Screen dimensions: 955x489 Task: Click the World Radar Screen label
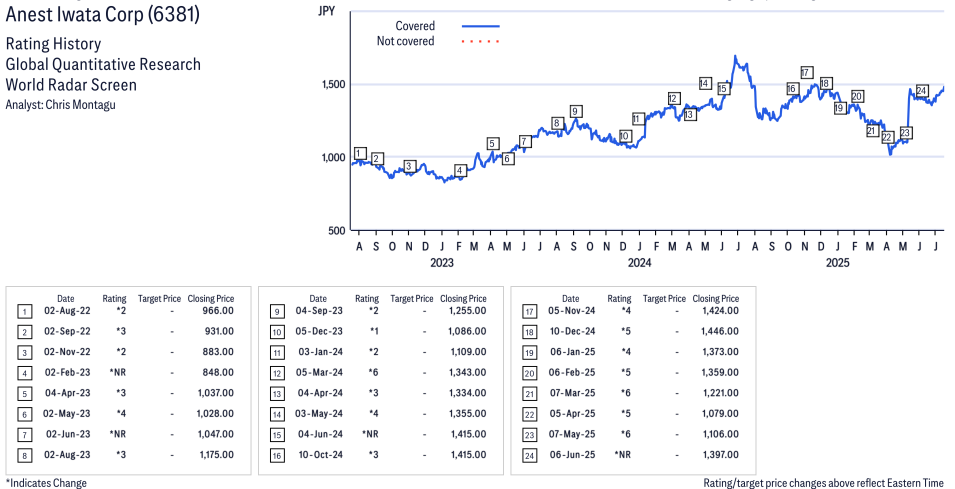tap(71, 84)
